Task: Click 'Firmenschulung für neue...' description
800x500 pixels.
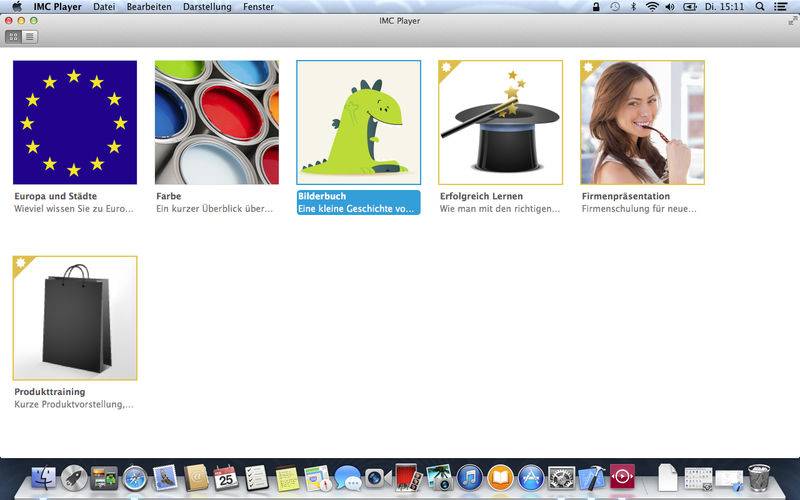Action: [x=639, y=209]
